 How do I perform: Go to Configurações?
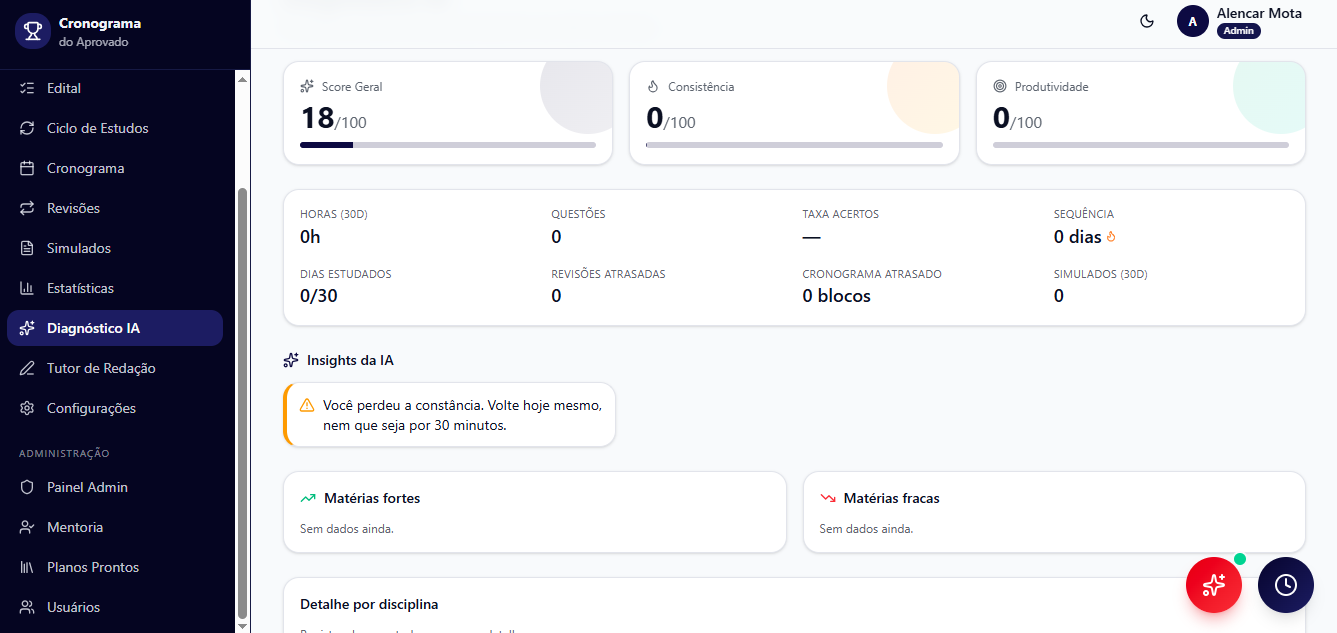coord(115,408)
